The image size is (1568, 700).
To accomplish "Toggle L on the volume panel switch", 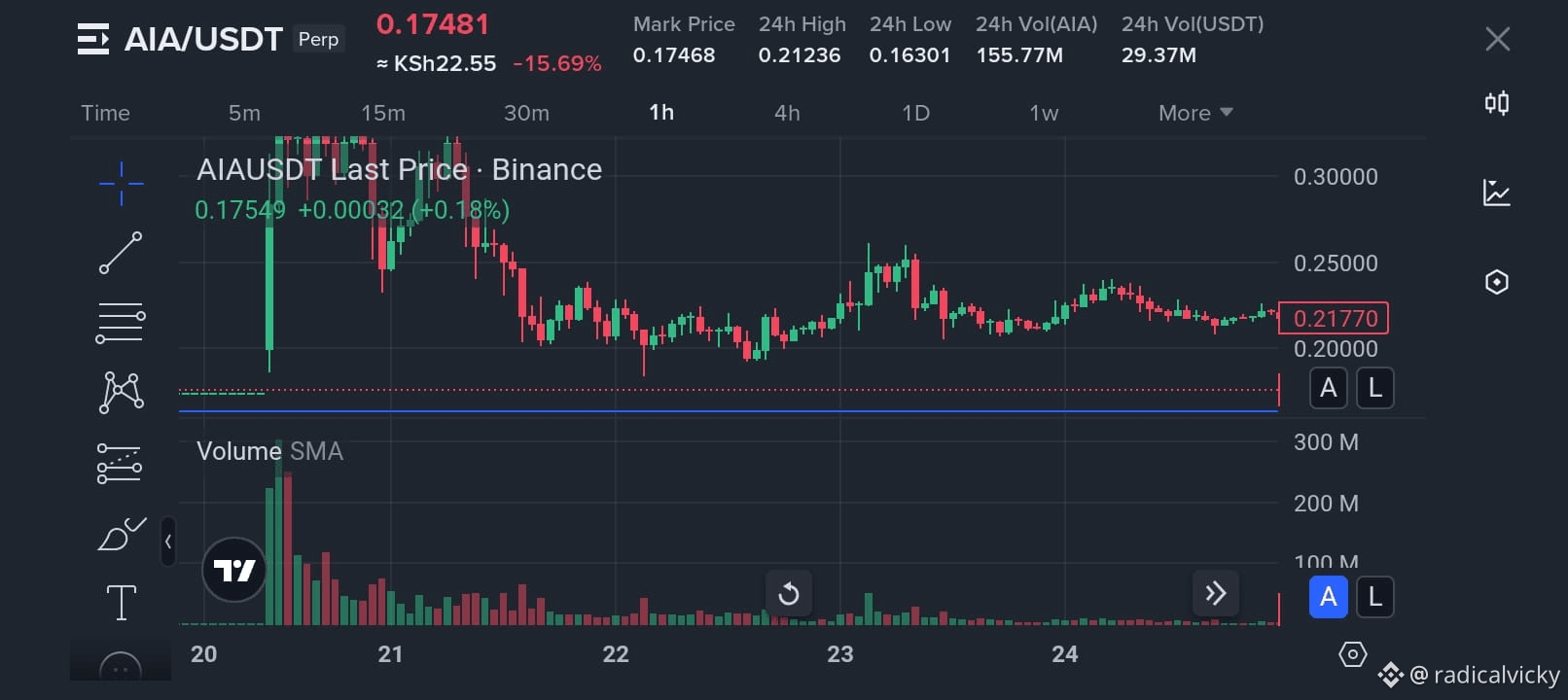I will pos(1374,597).
